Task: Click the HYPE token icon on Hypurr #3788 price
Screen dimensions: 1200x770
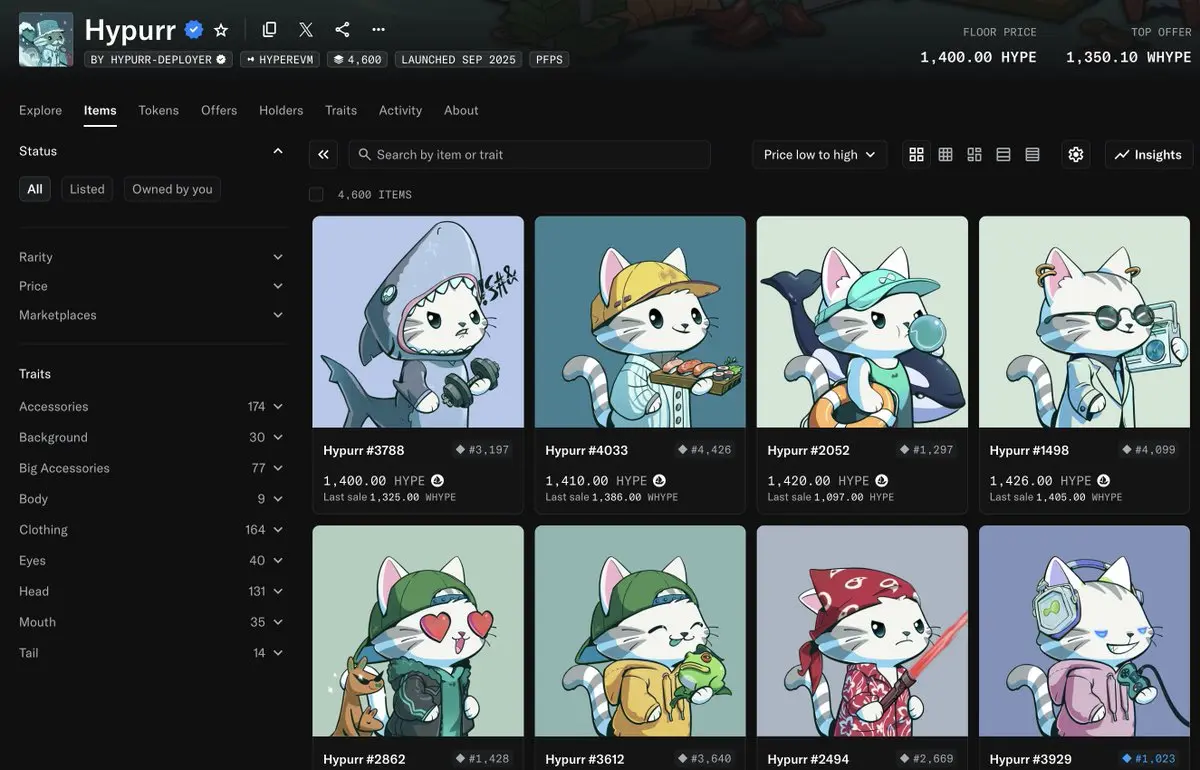Action: [437, 481]
